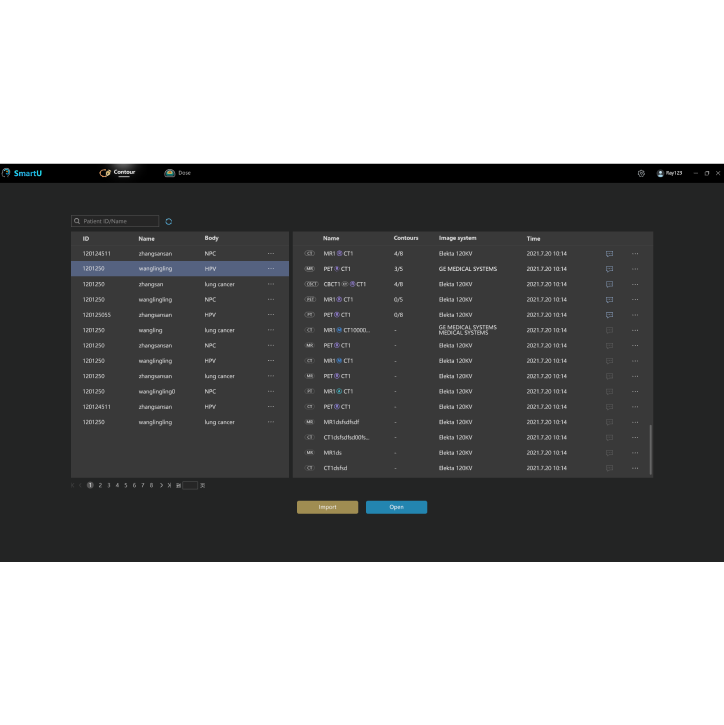Click the comment icon on the 3/5 contours row

point(609,269)
